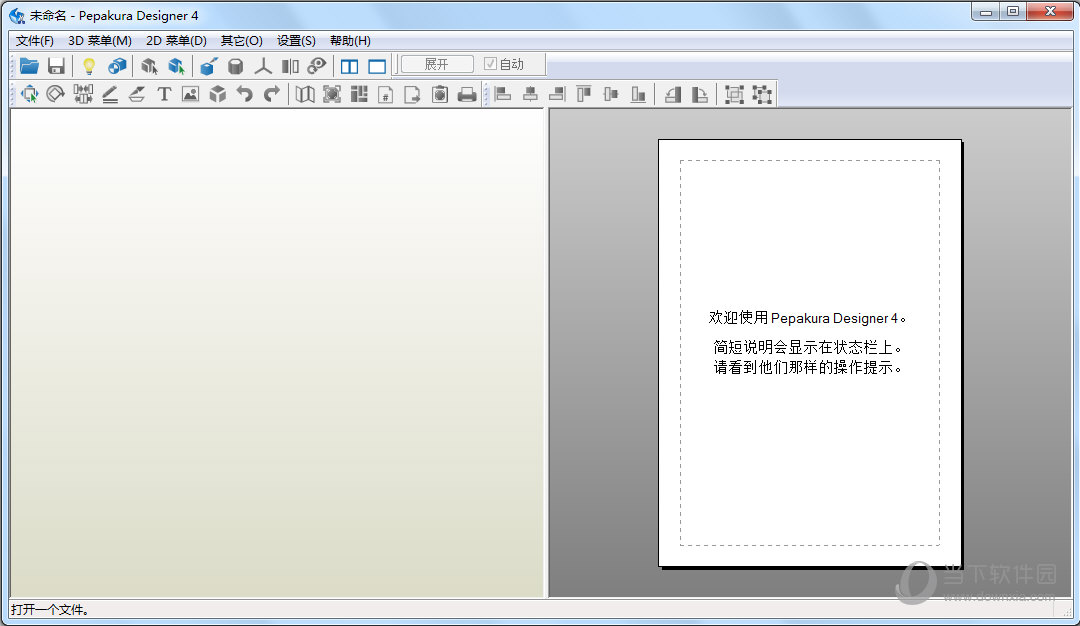Click the join/disjoin faces icon
This screenshot has width=1080, height=626.
click(x=83, y=94)
